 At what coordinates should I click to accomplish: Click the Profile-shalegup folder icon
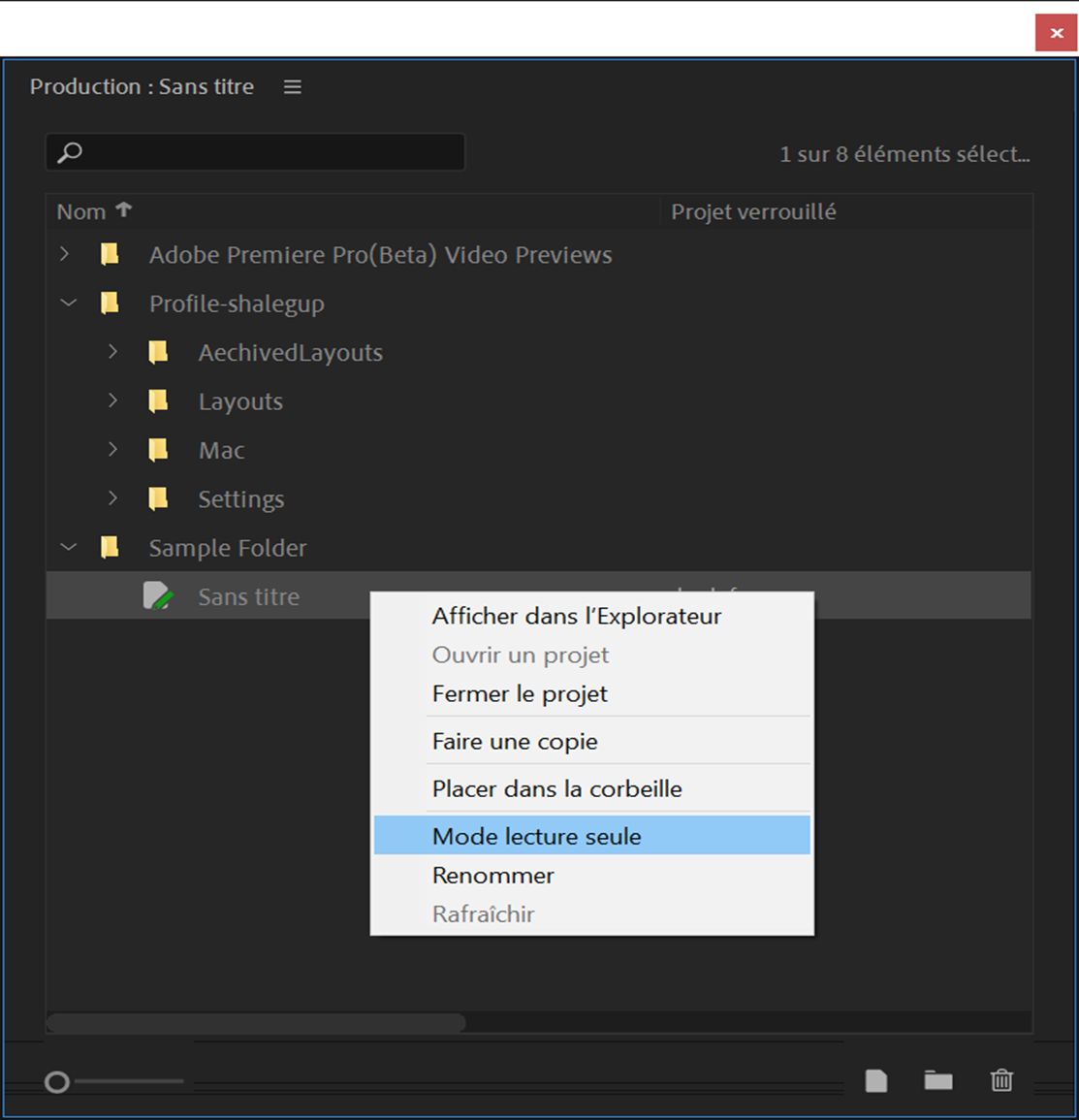110,303
